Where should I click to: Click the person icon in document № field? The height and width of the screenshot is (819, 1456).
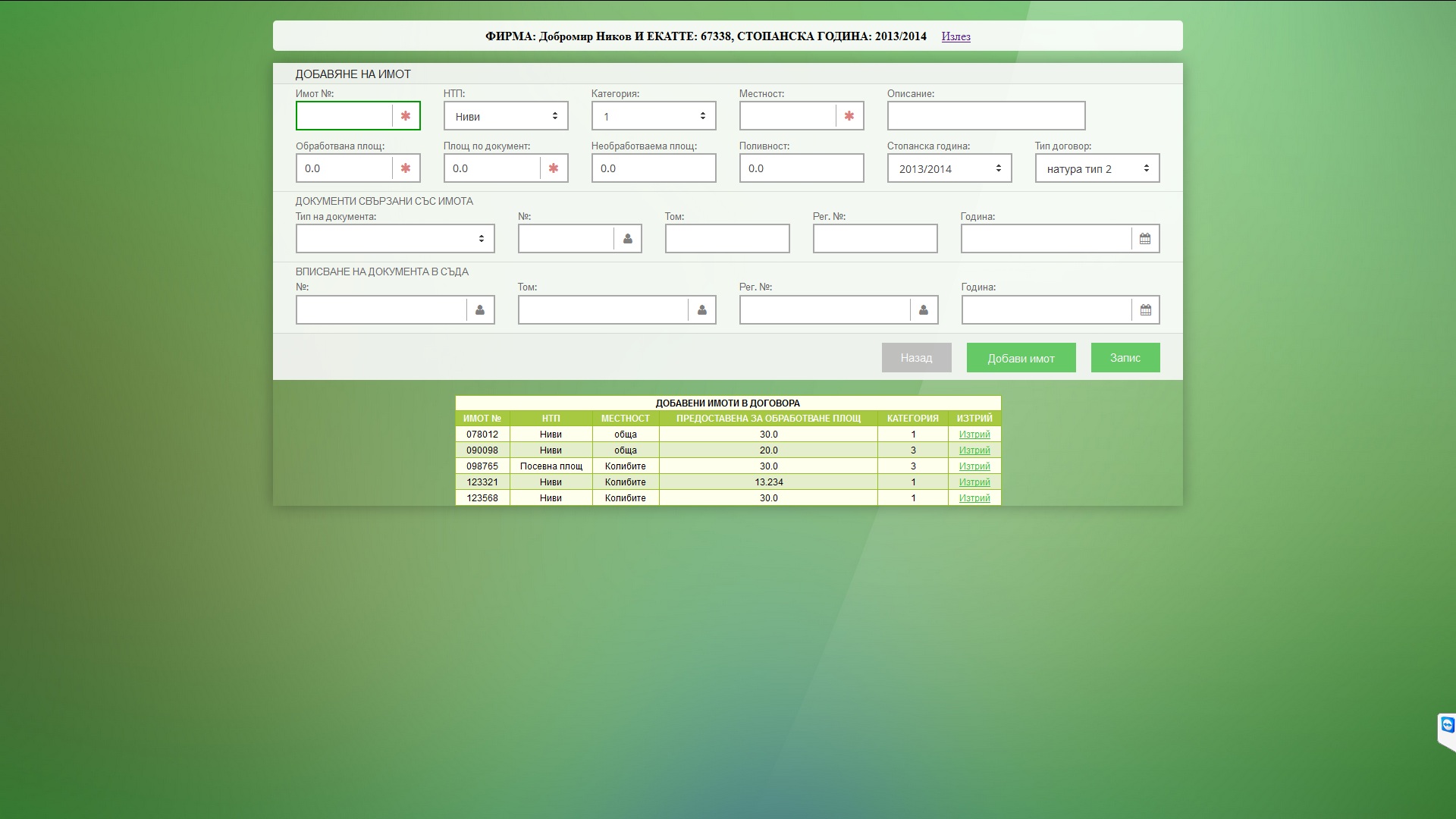coord(628,239)
